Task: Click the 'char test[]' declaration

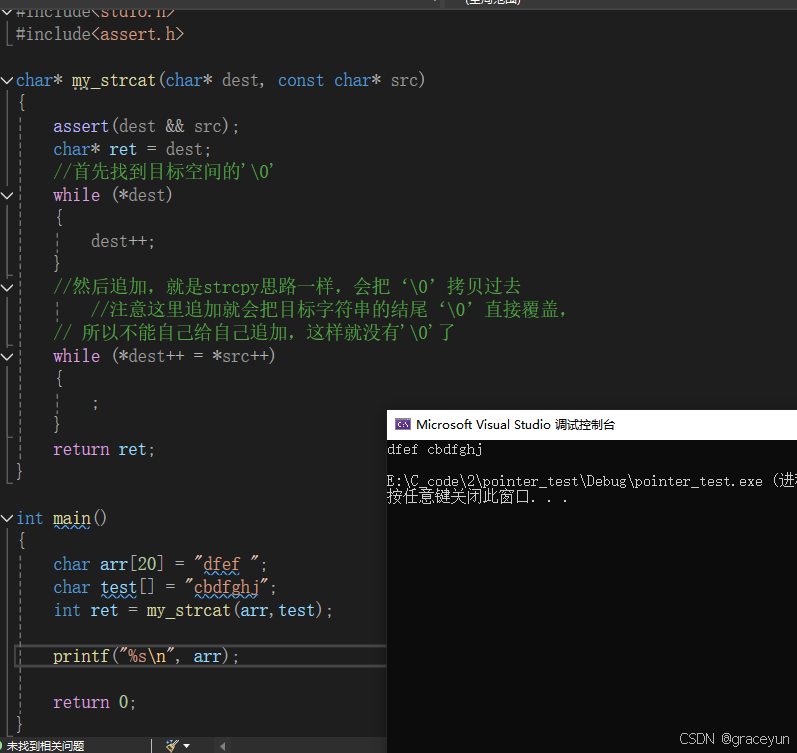Action: click(x=104, y=587)
